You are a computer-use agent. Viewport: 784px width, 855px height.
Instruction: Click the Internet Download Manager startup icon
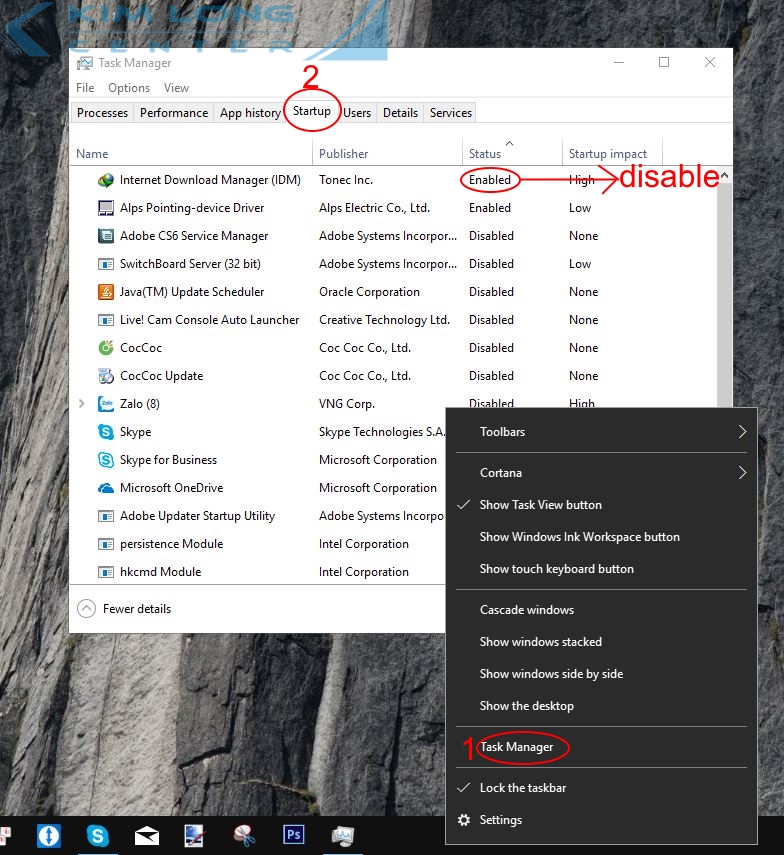click(x=106, y=180)
